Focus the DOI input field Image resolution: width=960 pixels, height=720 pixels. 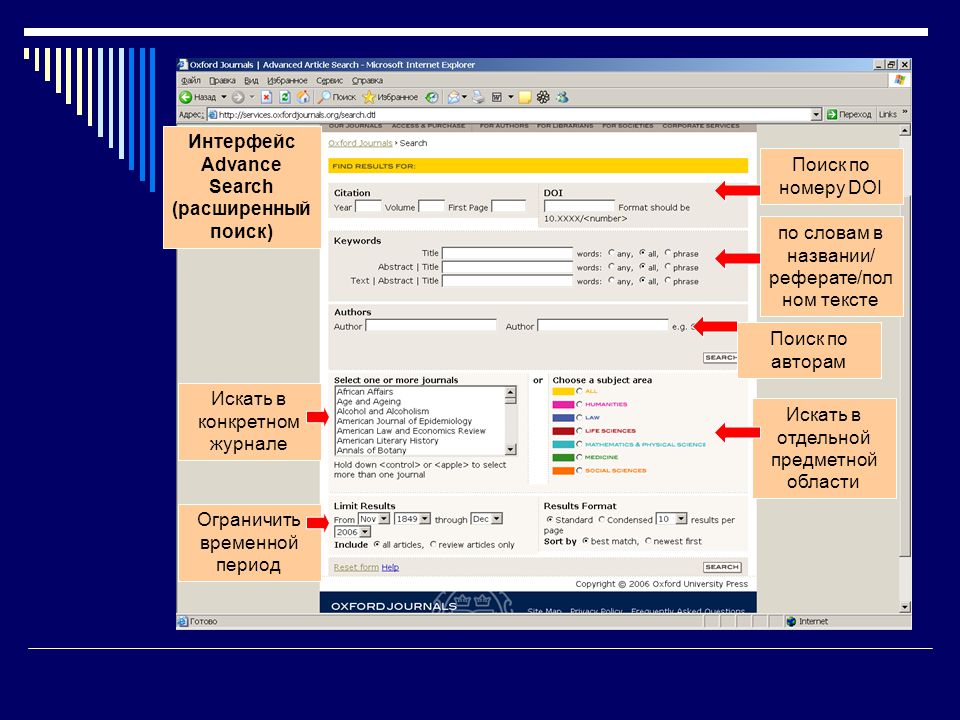(x=579, y=206)
